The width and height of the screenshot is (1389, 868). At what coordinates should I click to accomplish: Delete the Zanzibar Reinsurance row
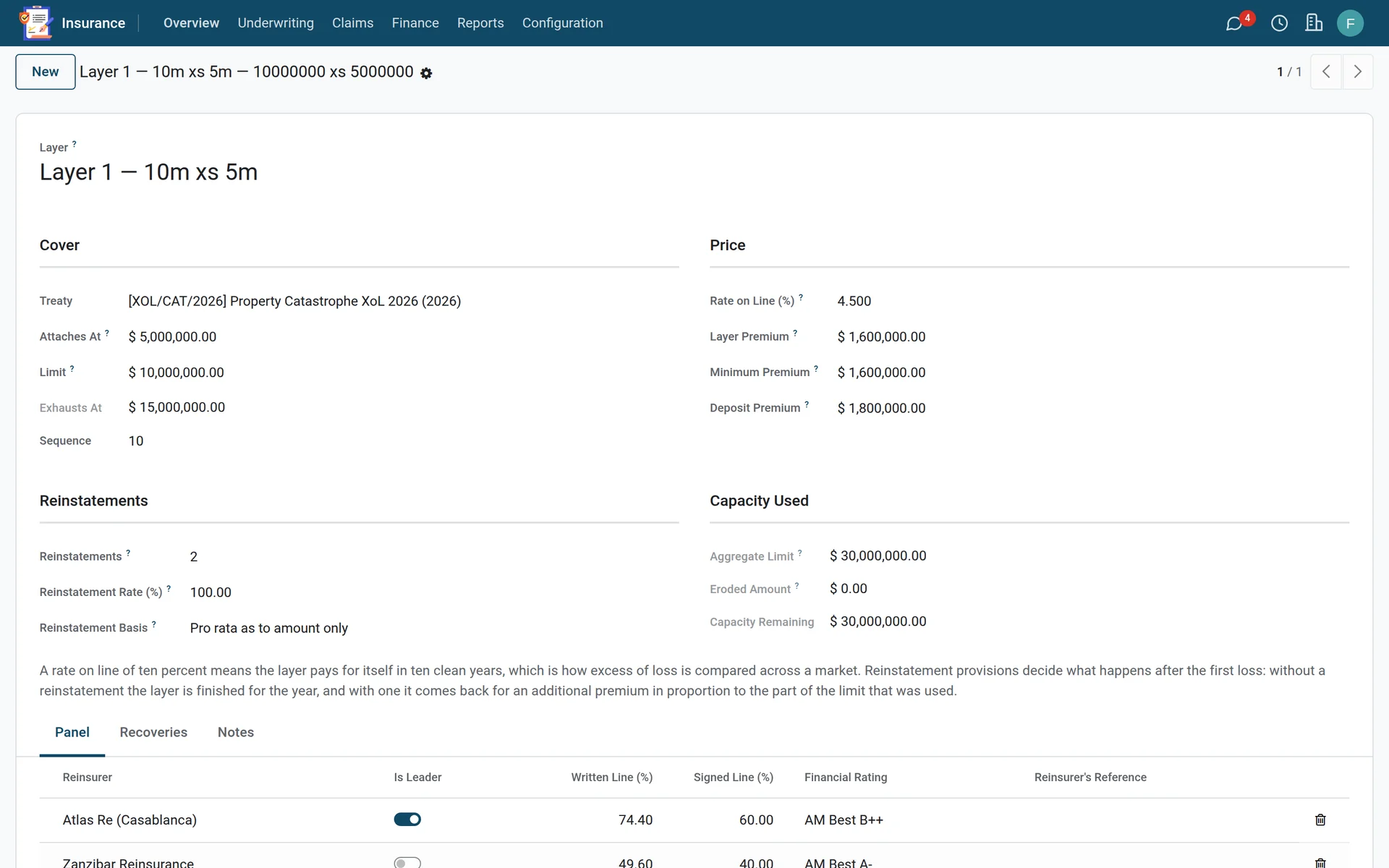click(1320, 862)
